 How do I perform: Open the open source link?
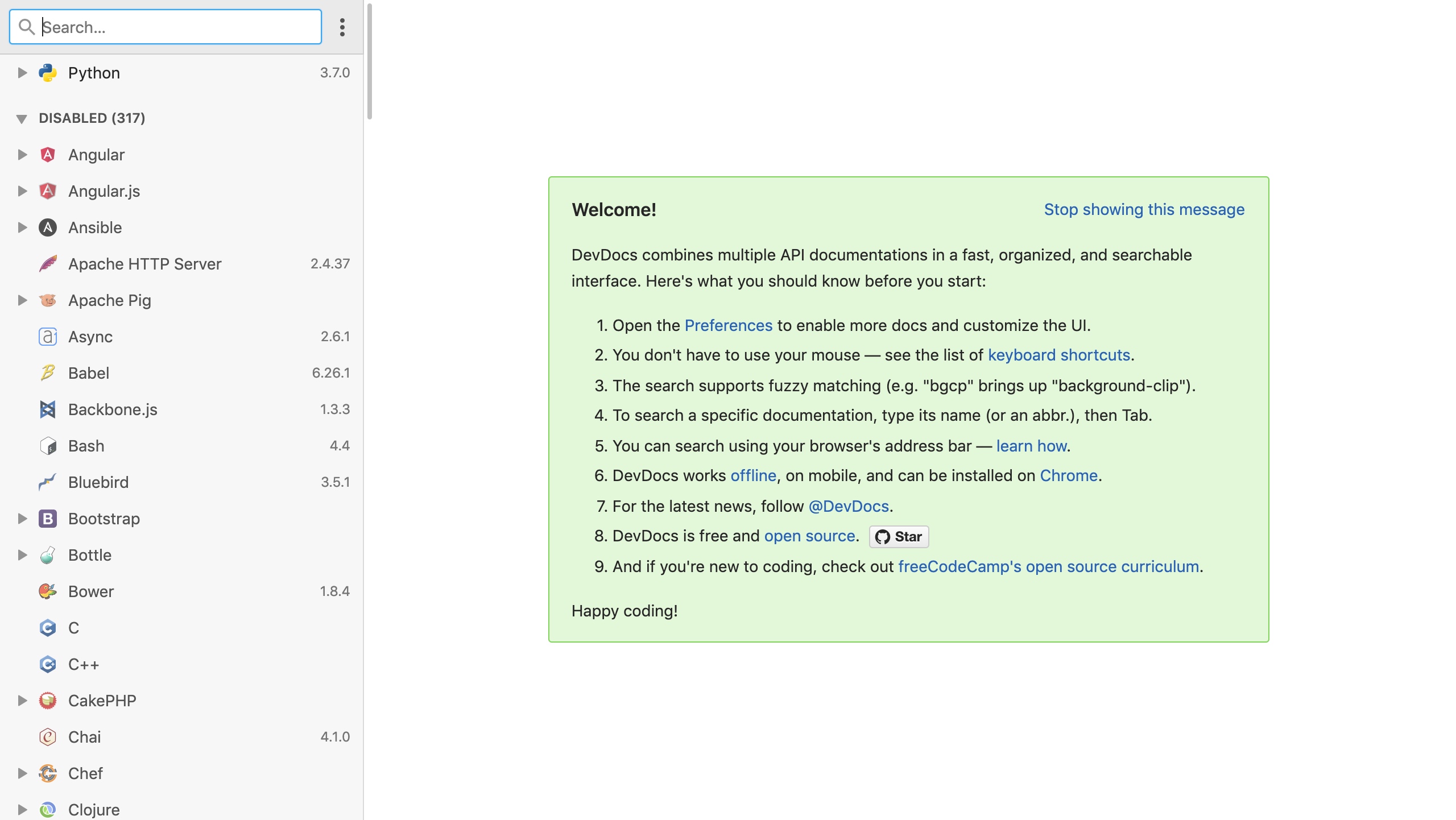(x=810, y=536)
